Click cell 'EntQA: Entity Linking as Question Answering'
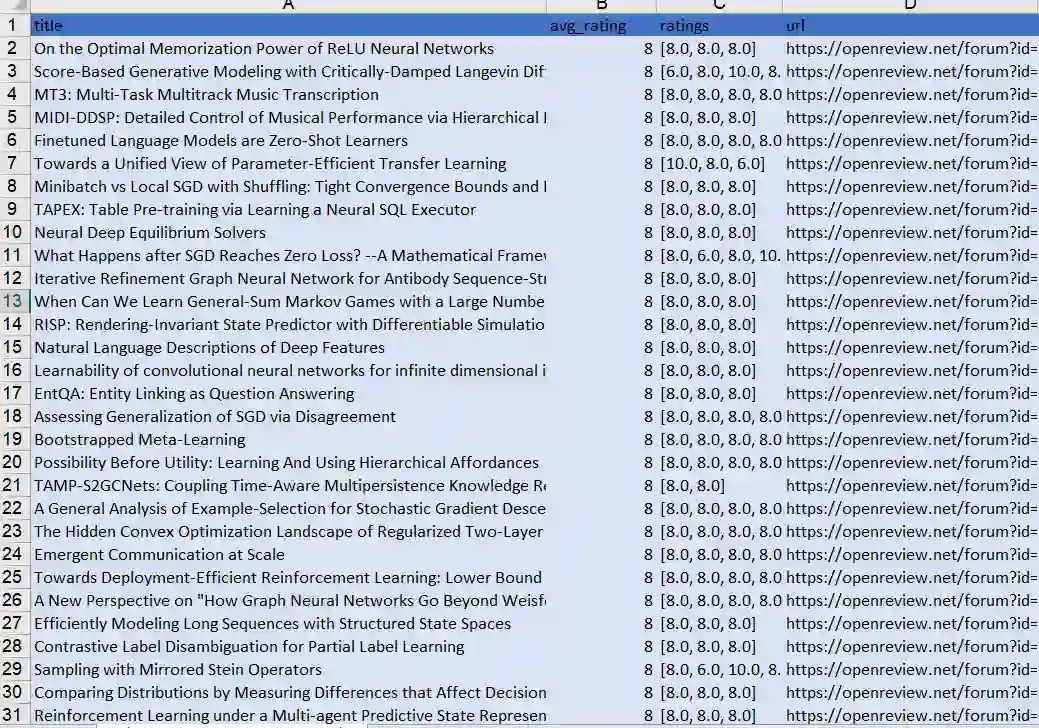The image size is (1039, 728). click(288, 393)
